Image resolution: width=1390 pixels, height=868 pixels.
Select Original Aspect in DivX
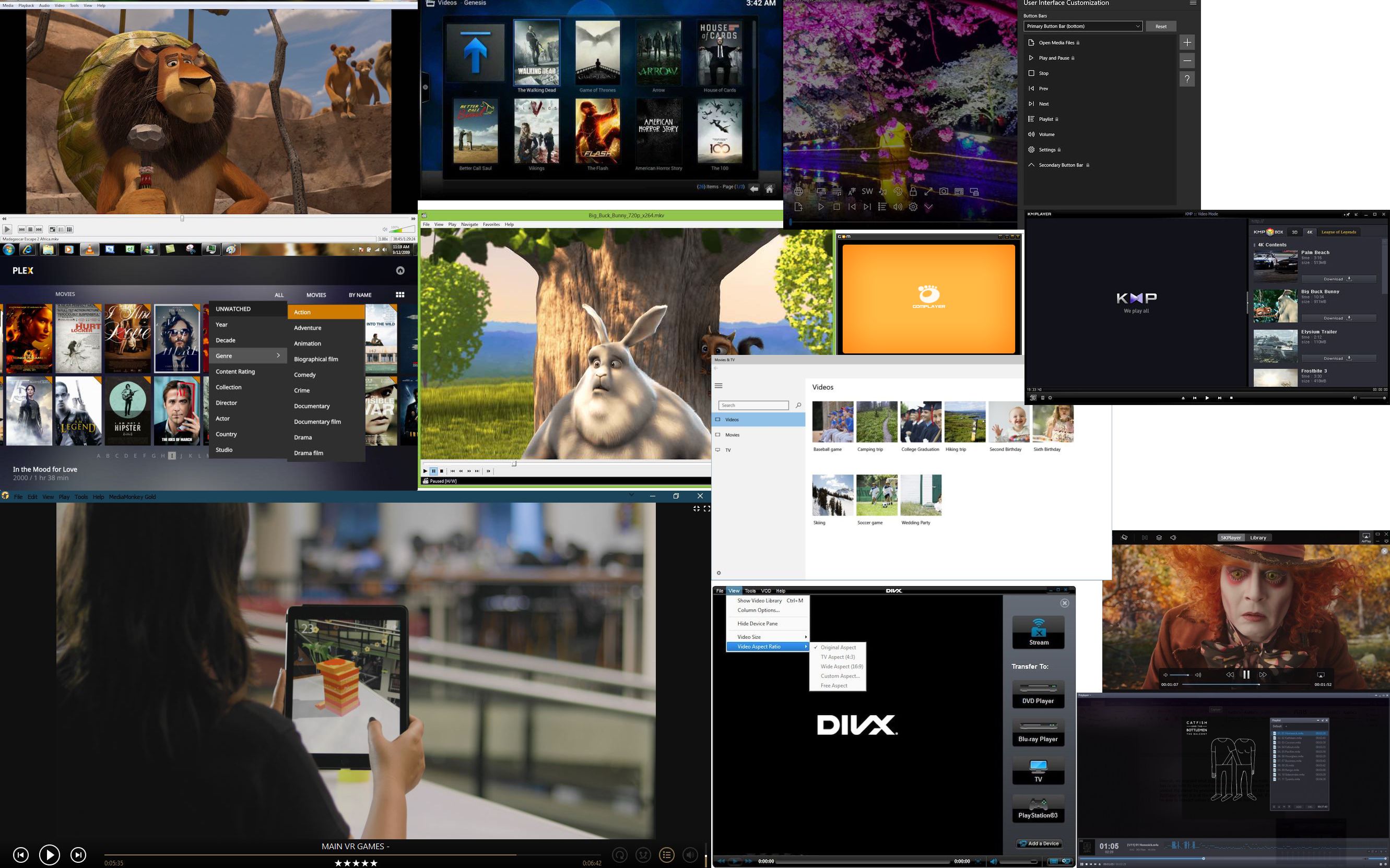click(x=838, y=647)
